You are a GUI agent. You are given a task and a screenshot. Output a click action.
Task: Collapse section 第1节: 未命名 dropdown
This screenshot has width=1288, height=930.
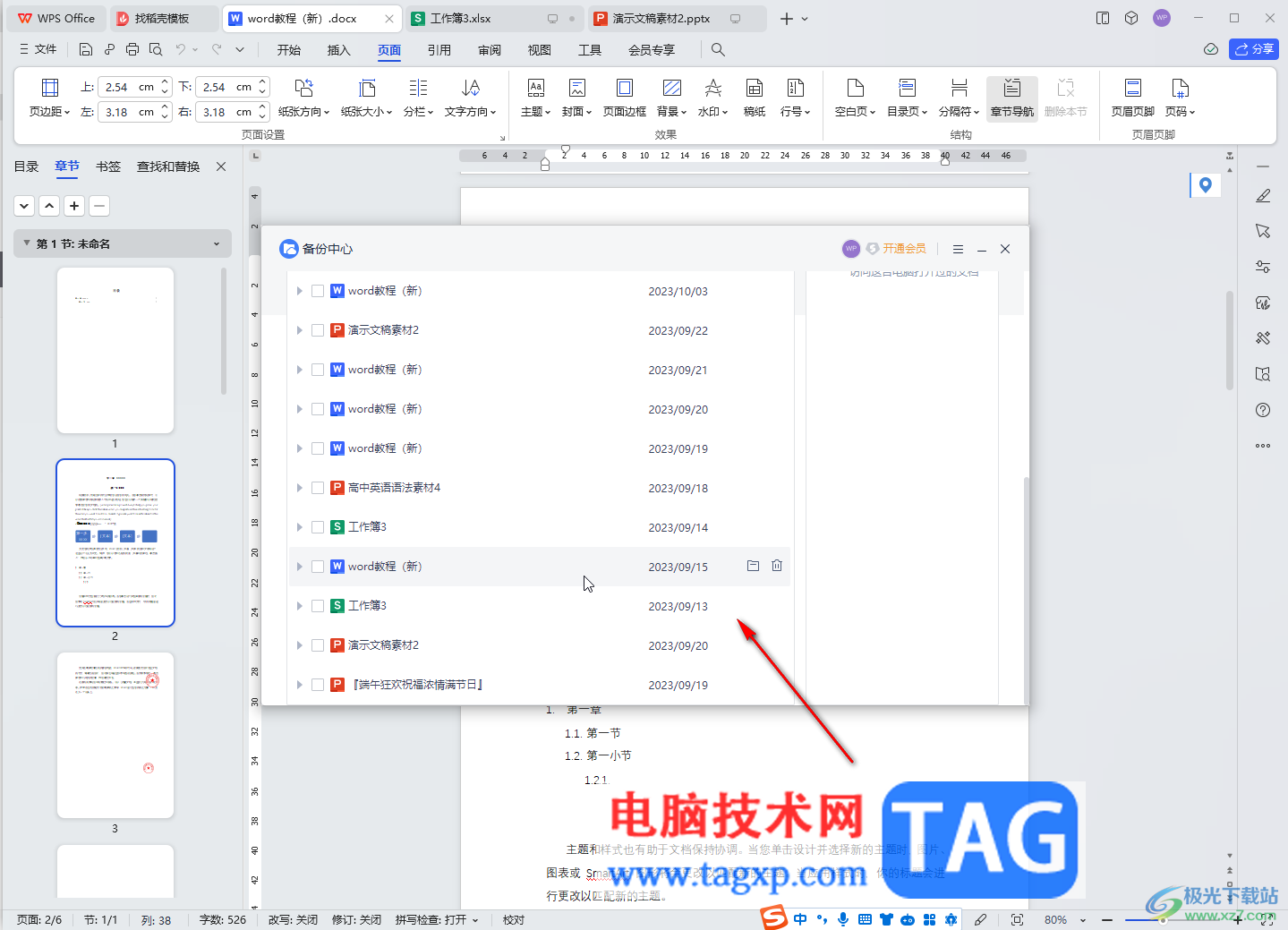(217, 243)
